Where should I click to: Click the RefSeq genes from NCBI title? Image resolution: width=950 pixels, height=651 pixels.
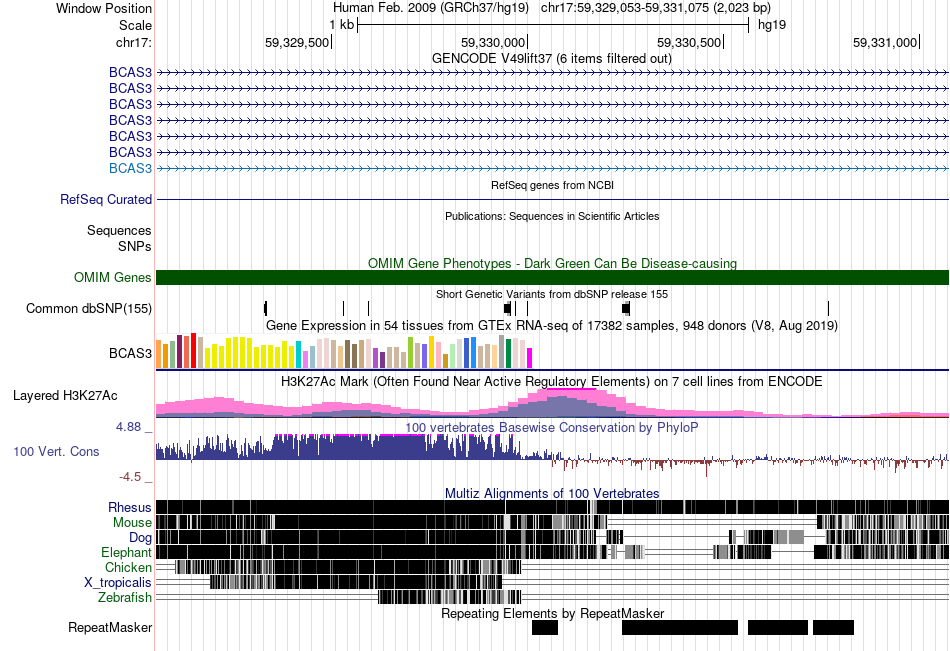(553, 185)
